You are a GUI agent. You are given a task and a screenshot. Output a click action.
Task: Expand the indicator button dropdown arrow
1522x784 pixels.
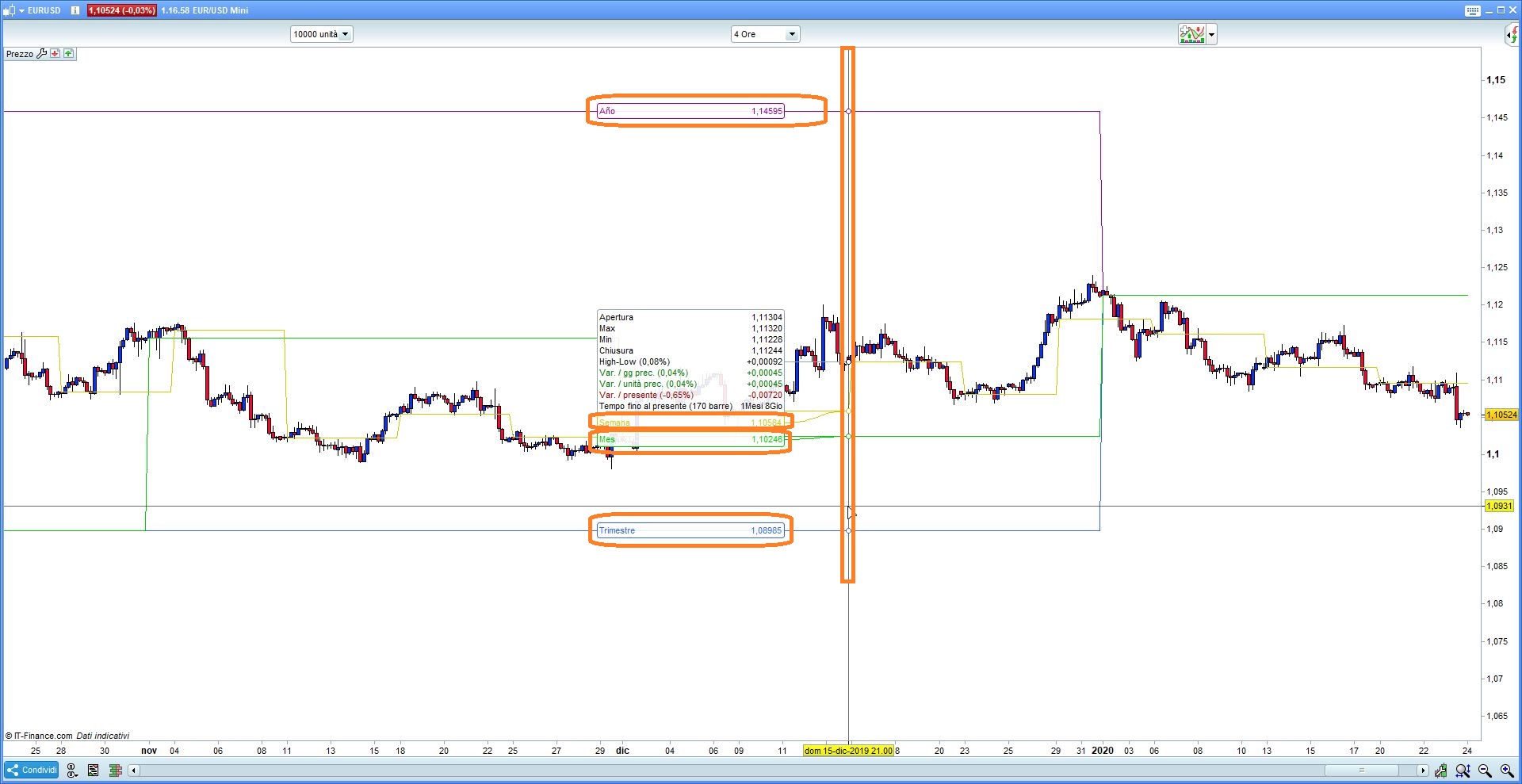(1211, 34)
